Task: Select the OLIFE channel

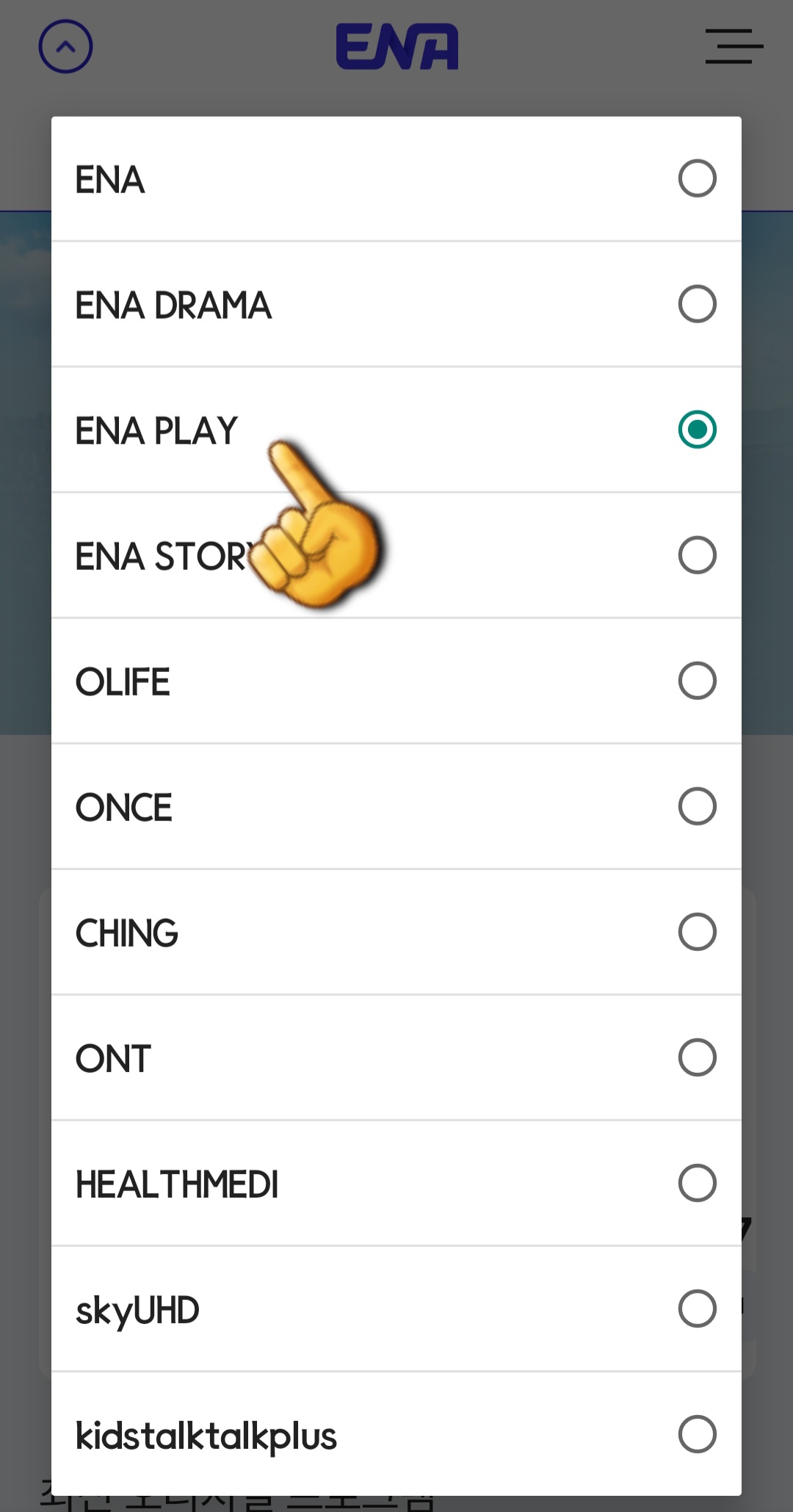Action: (x=696, y=680)
